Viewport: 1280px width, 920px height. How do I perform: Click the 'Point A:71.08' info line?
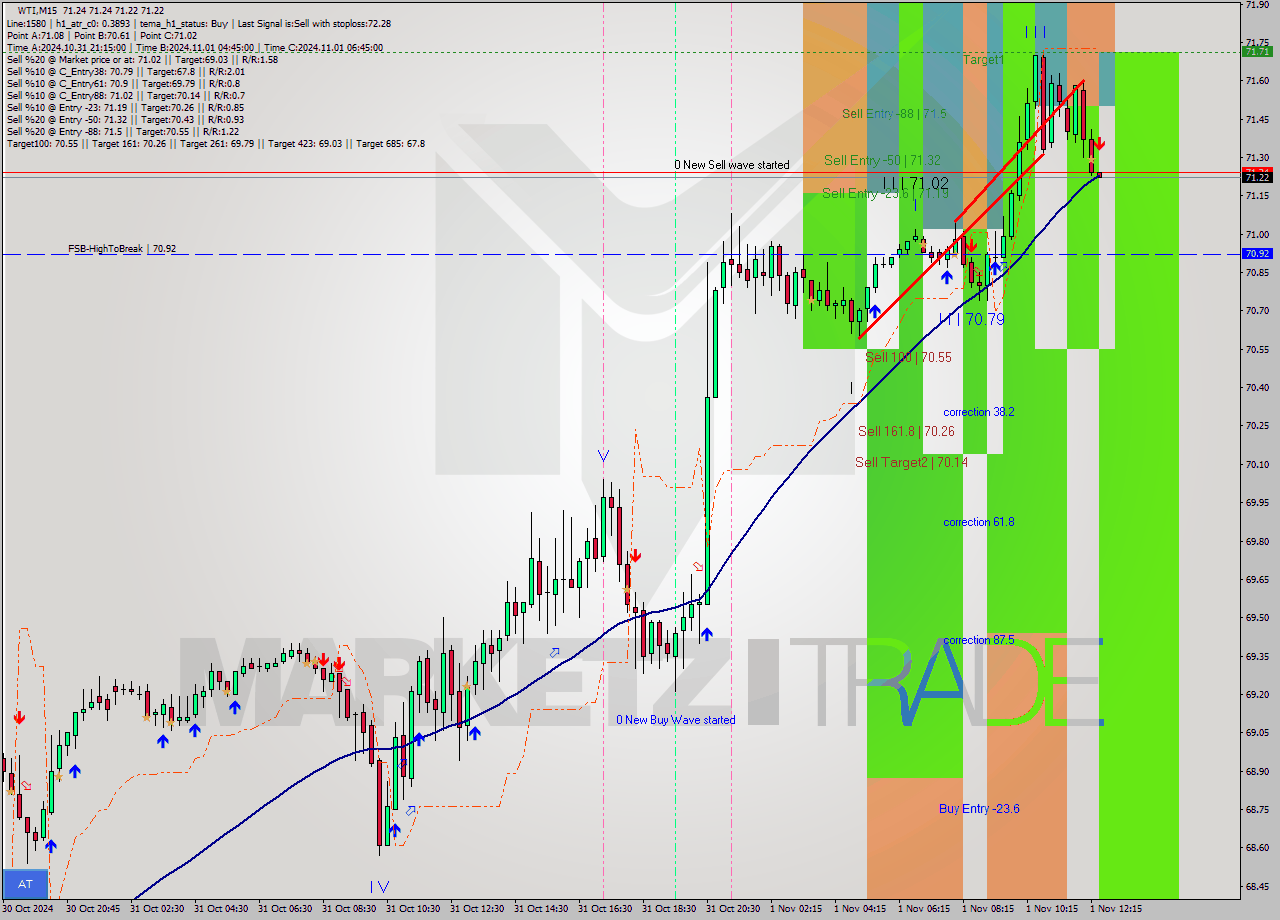36,35
